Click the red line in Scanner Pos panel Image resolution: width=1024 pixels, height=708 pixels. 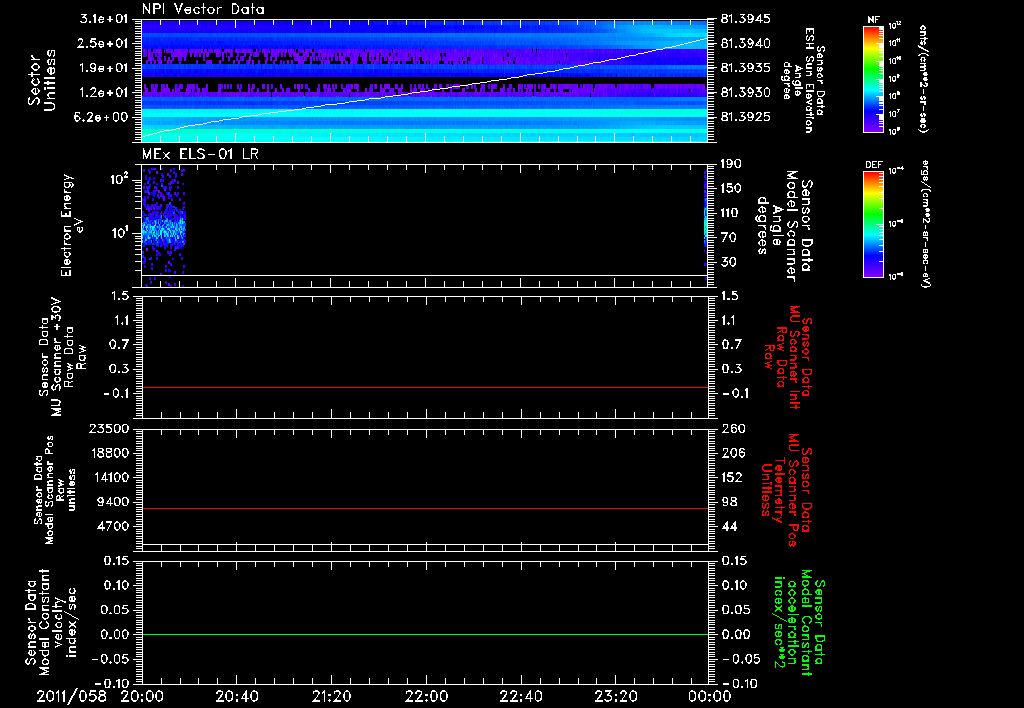tap(425, 508)
